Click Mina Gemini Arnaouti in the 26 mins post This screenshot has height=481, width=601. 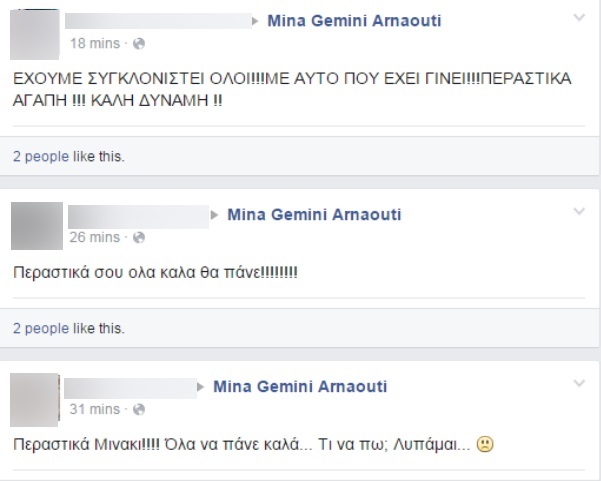pyautogui.click(x=314, y=216)
